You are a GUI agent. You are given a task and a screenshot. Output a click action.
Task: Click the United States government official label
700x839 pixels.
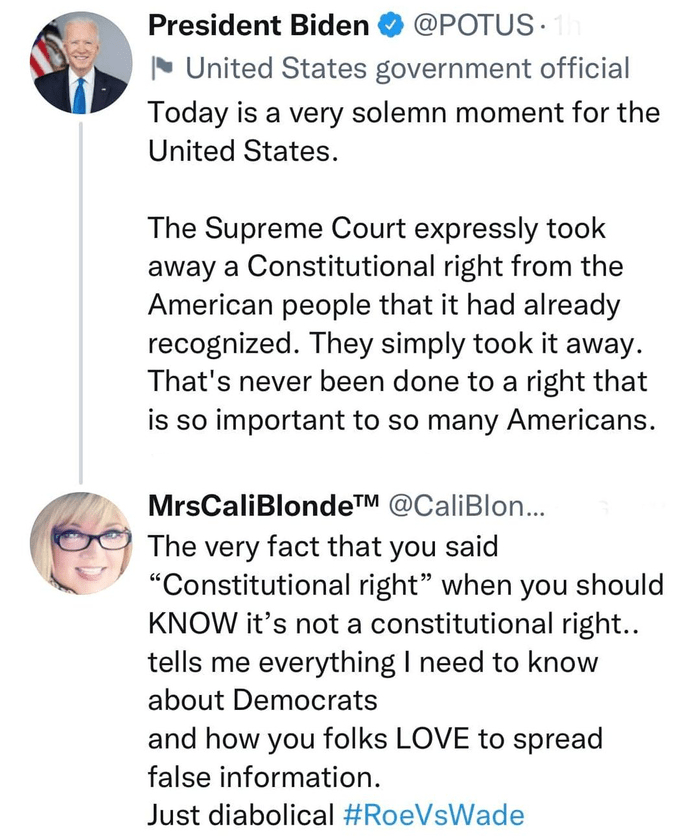408,68
